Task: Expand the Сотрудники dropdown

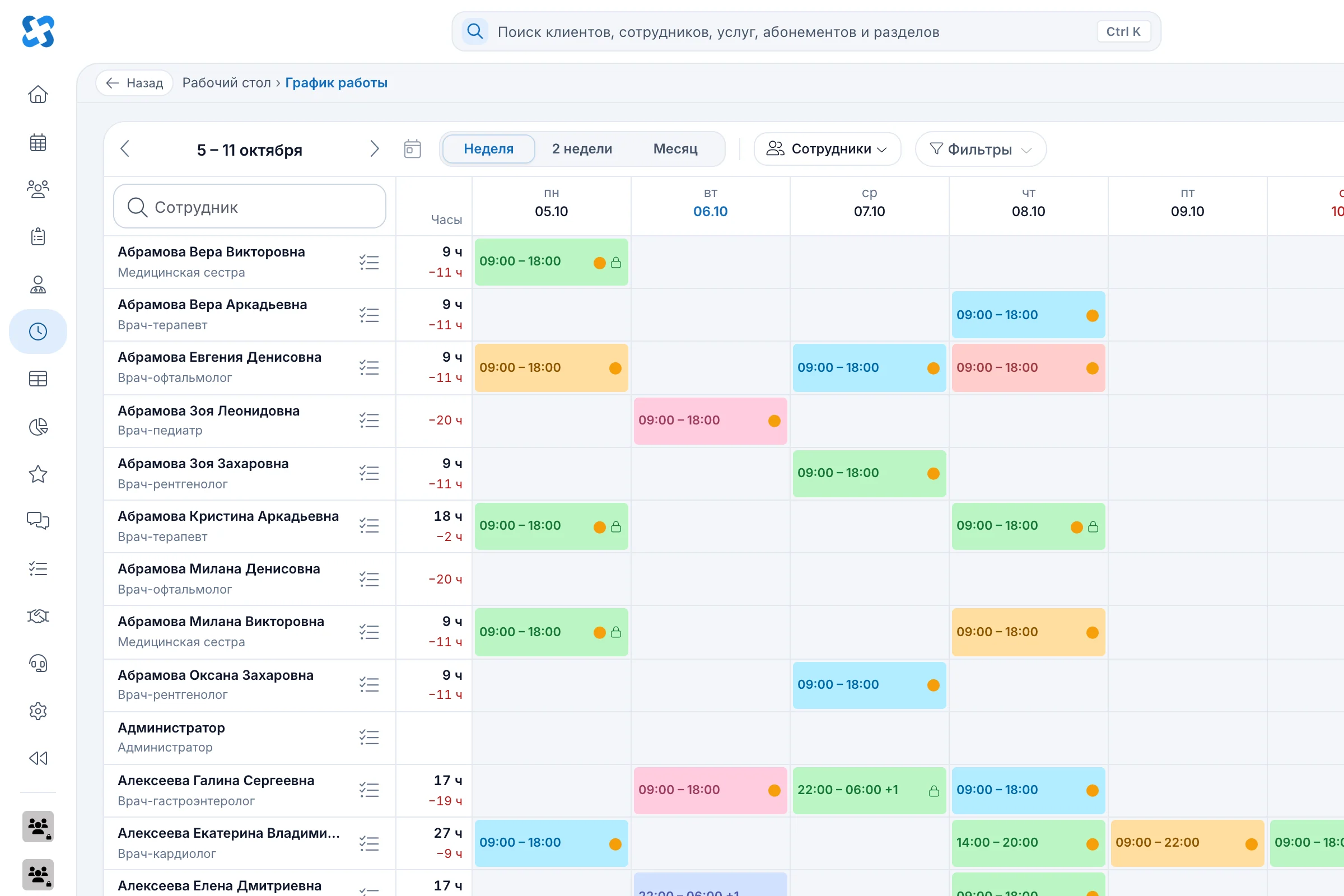Action: pyautogui.click(x=828, y=149)
